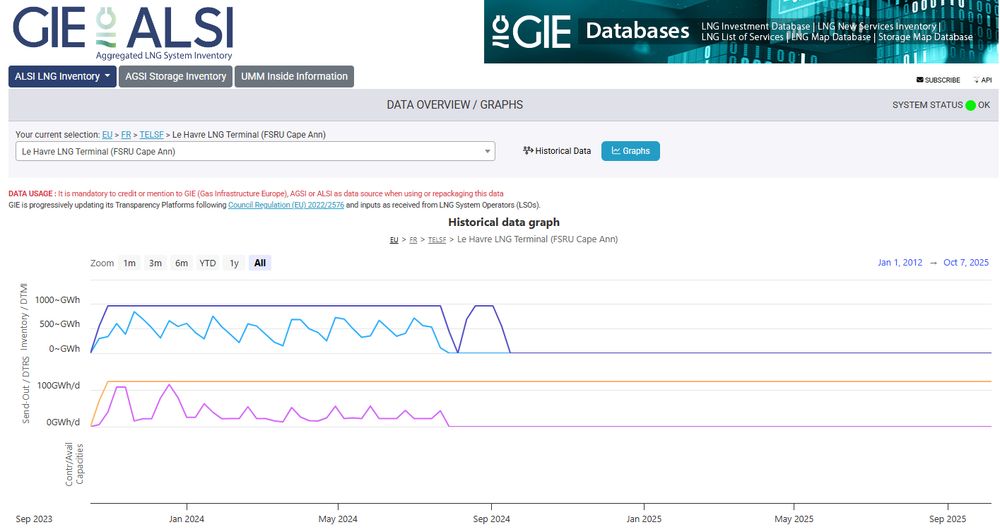Follow the EU breadcrumb in current selection
The height and width of the screenshot is (529, 1000).
click(107, 135)
